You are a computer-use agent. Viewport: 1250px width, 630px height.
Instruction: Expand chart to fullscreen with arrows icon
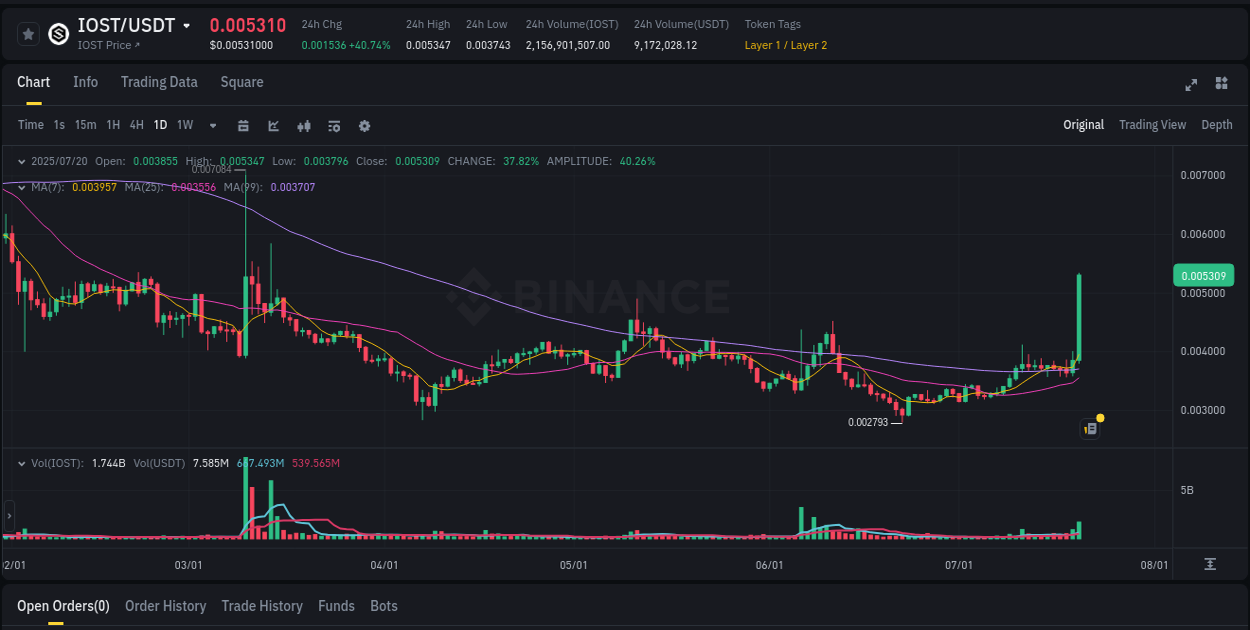[x=1191, y=86]
